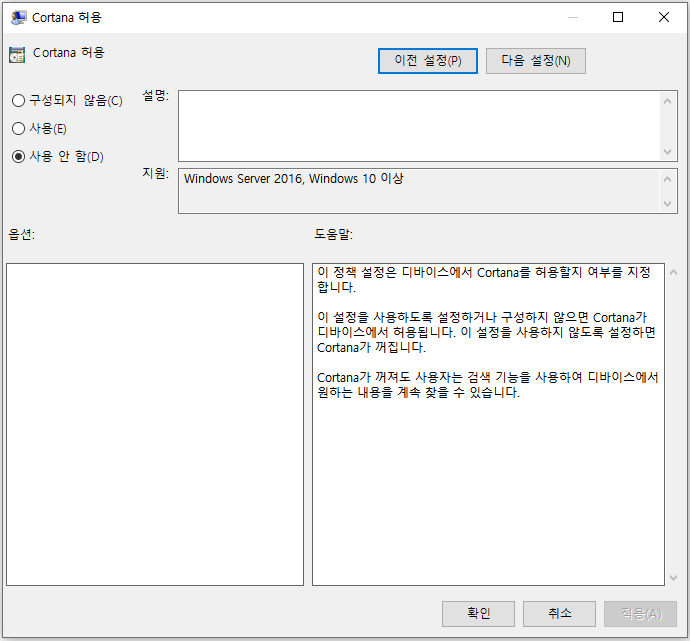
Task: Click the policy setting icon beside Cortana 허용
Action: pyautogui.click(x=17, y=55)
